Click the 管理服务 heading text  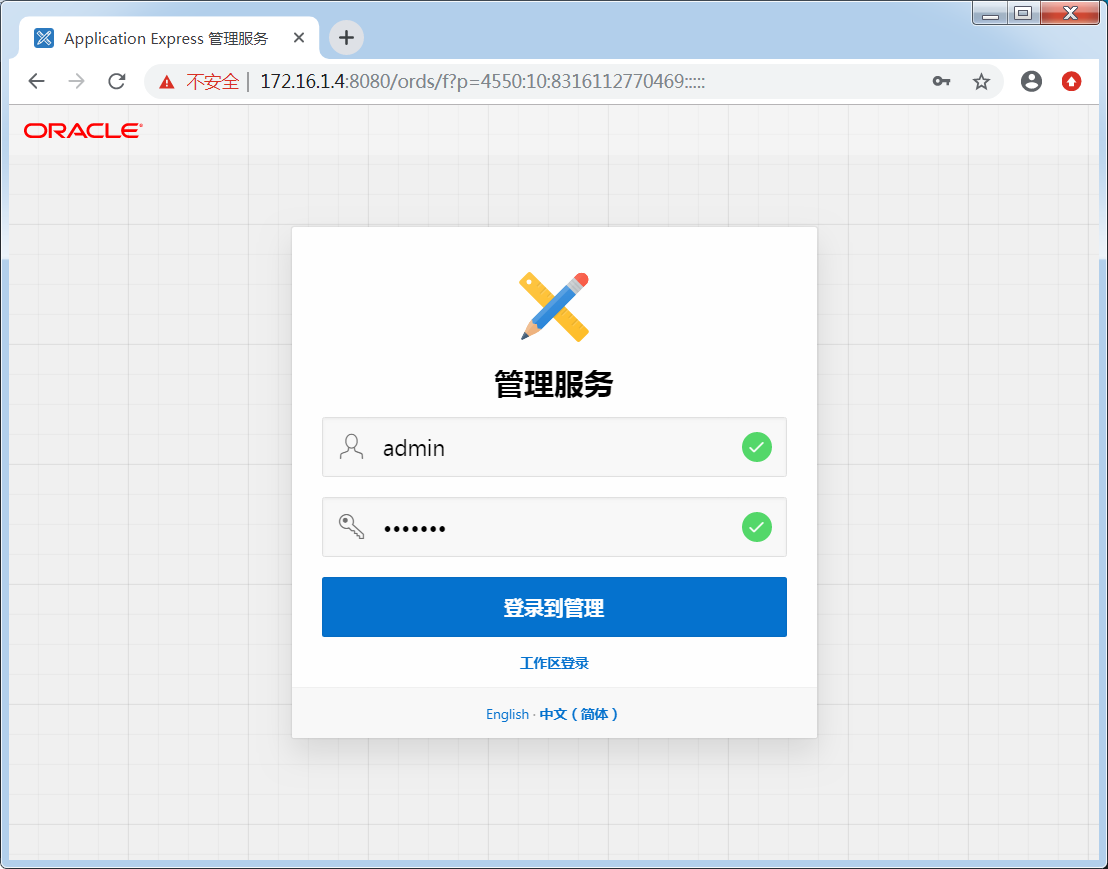click(x=554, y=384)
